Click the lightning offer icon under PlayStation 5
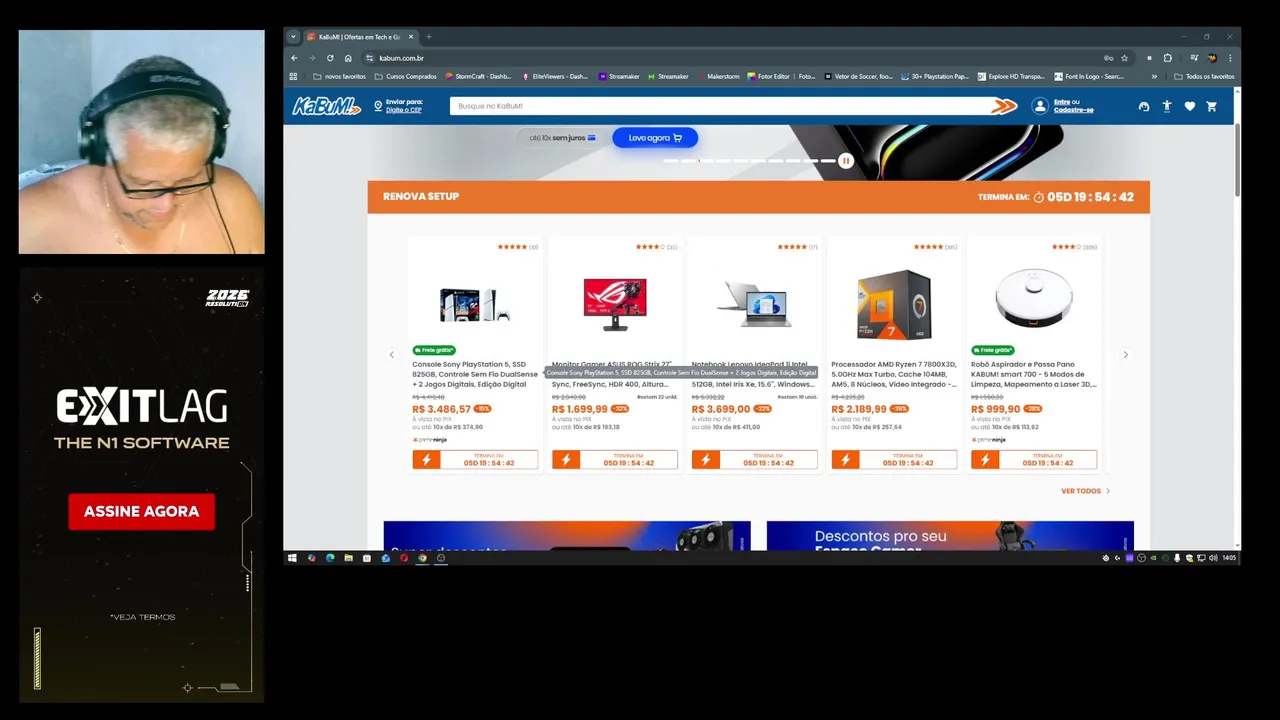This screenshot has width=1280, height=720. pyautogui.click(x=426, y=460)
